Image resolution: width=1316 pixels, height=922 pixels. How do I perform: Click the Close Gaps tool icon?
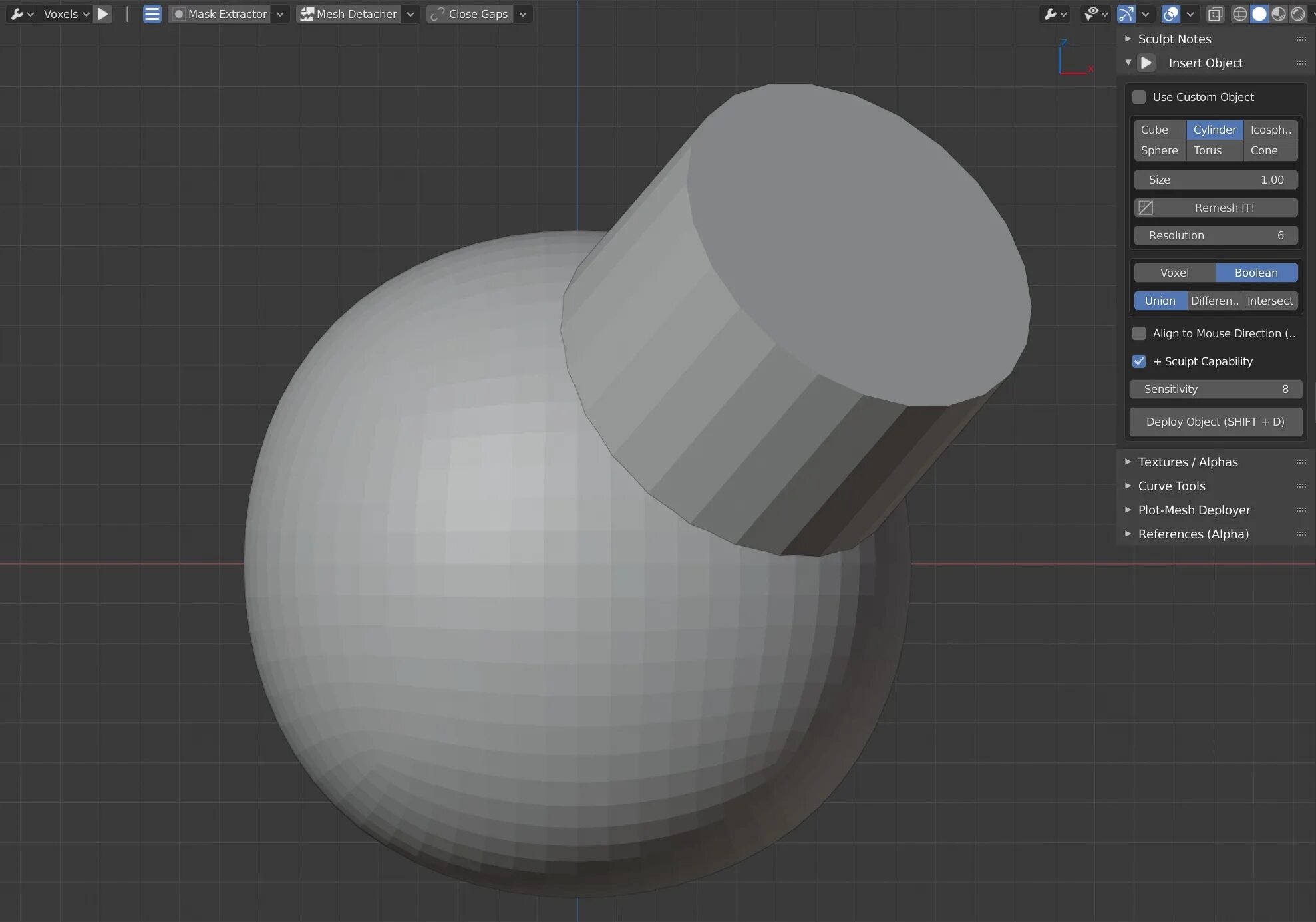tap(436, 14)
